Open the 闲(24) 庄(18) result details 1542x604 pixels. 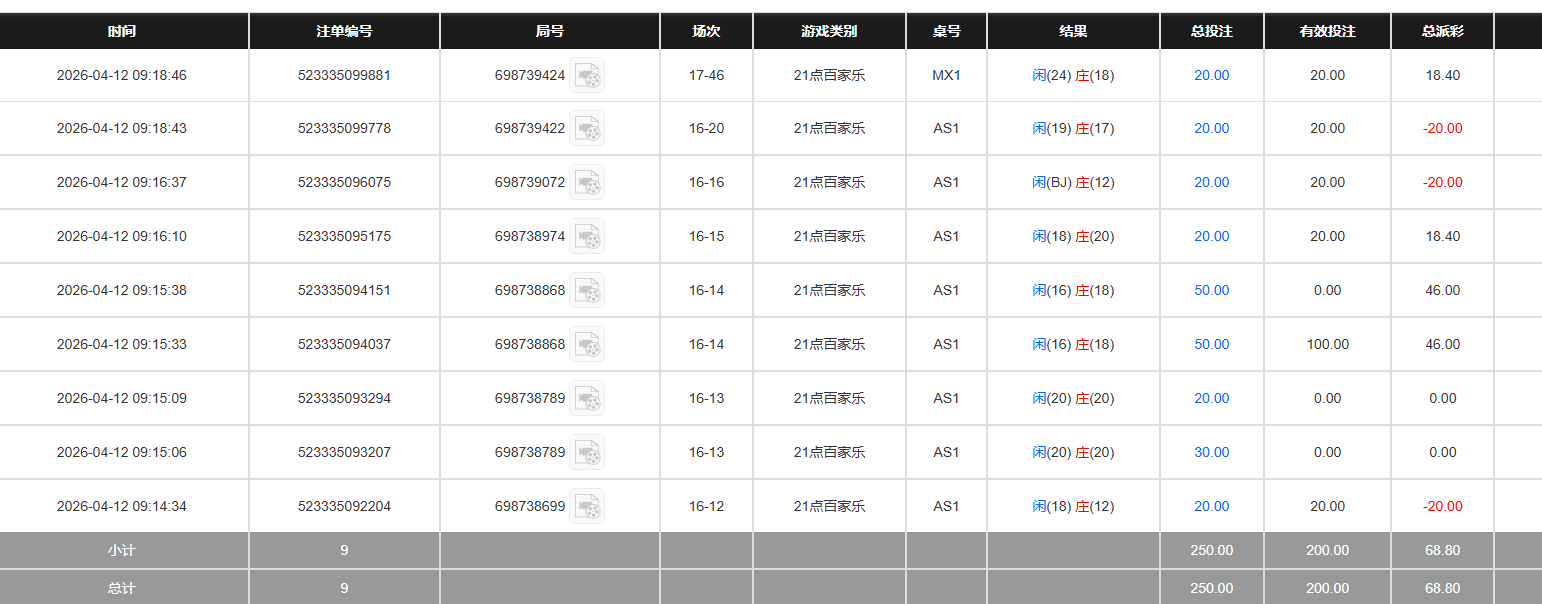(1073, 75)
